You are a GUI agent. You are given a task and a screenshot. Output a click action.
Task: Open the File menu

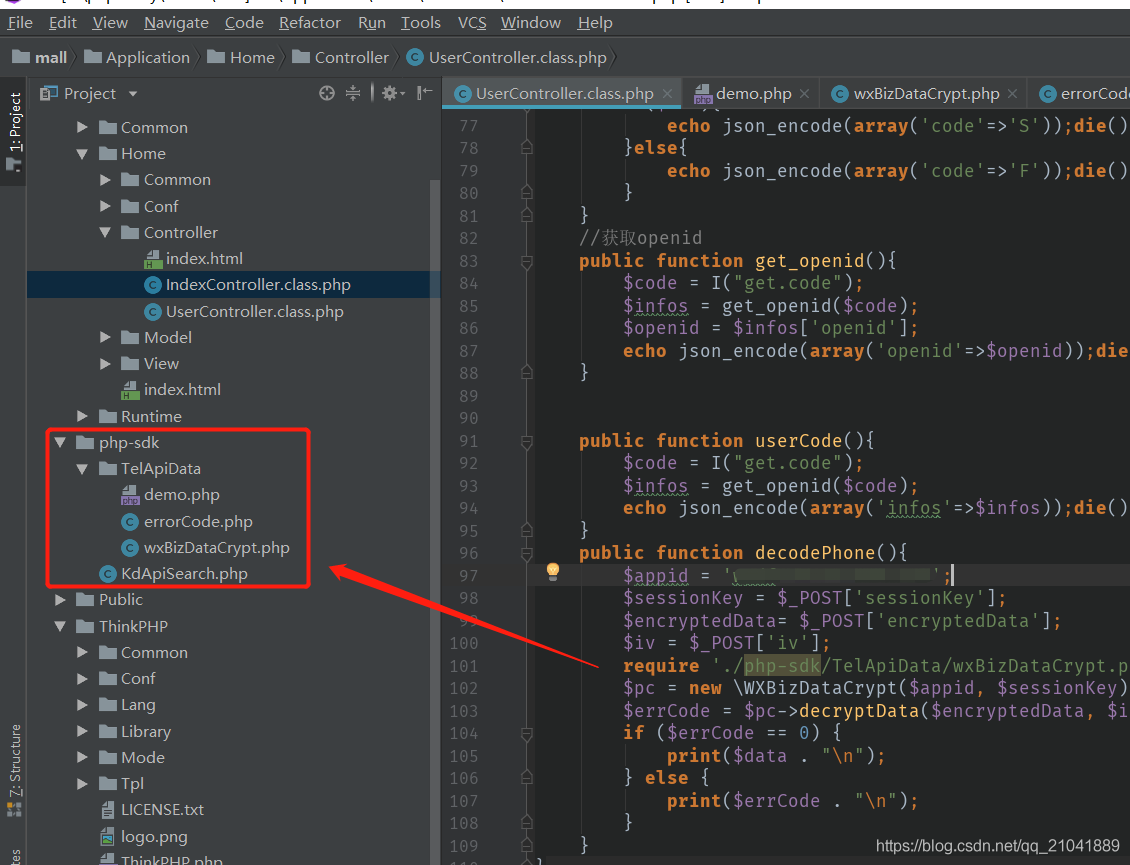point(20,23)
